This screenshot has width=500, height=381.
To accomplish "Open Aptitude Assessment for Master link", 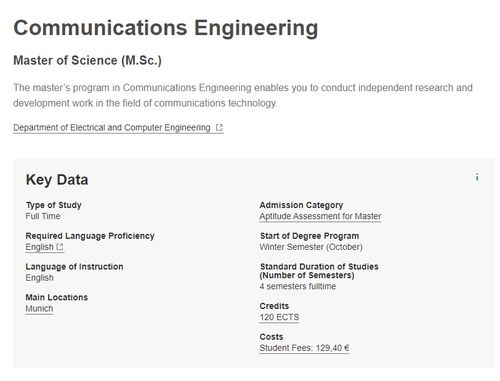I will [320, 216].
